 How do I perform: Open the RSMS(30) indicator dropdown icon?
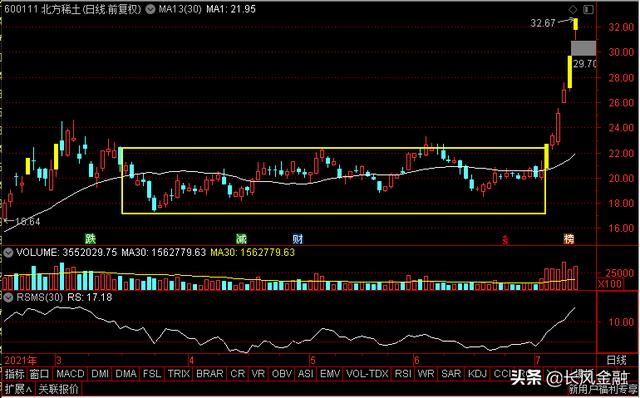[8, 298]
